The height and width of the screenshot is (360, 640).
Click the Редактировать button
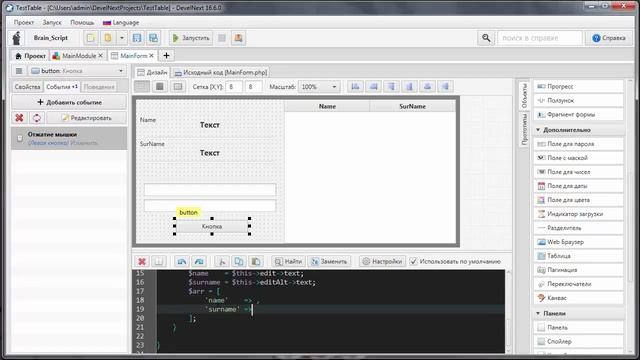coord(87,118)
